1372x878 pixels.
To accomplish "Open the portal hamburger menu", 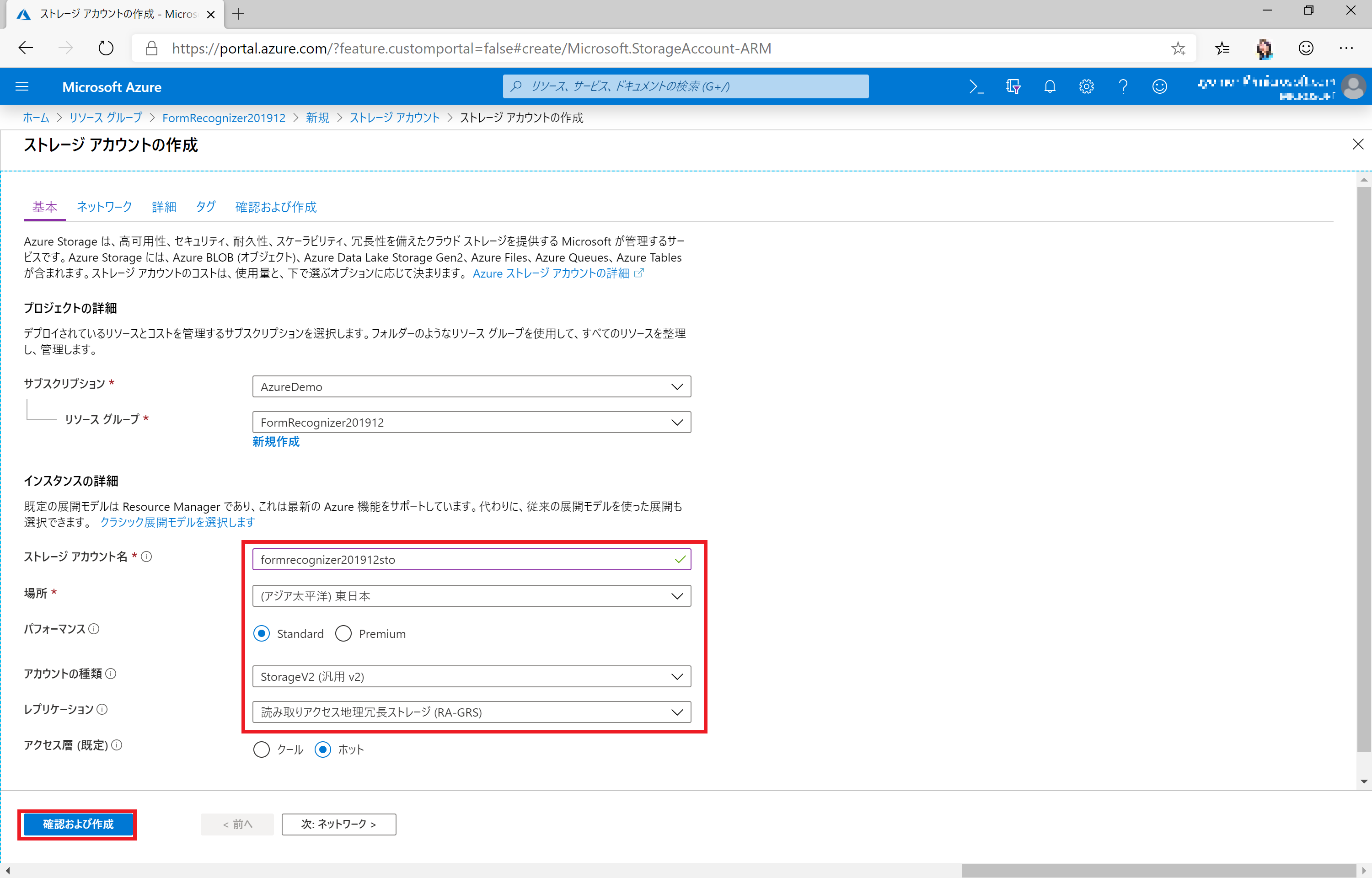I will [21, 87].
